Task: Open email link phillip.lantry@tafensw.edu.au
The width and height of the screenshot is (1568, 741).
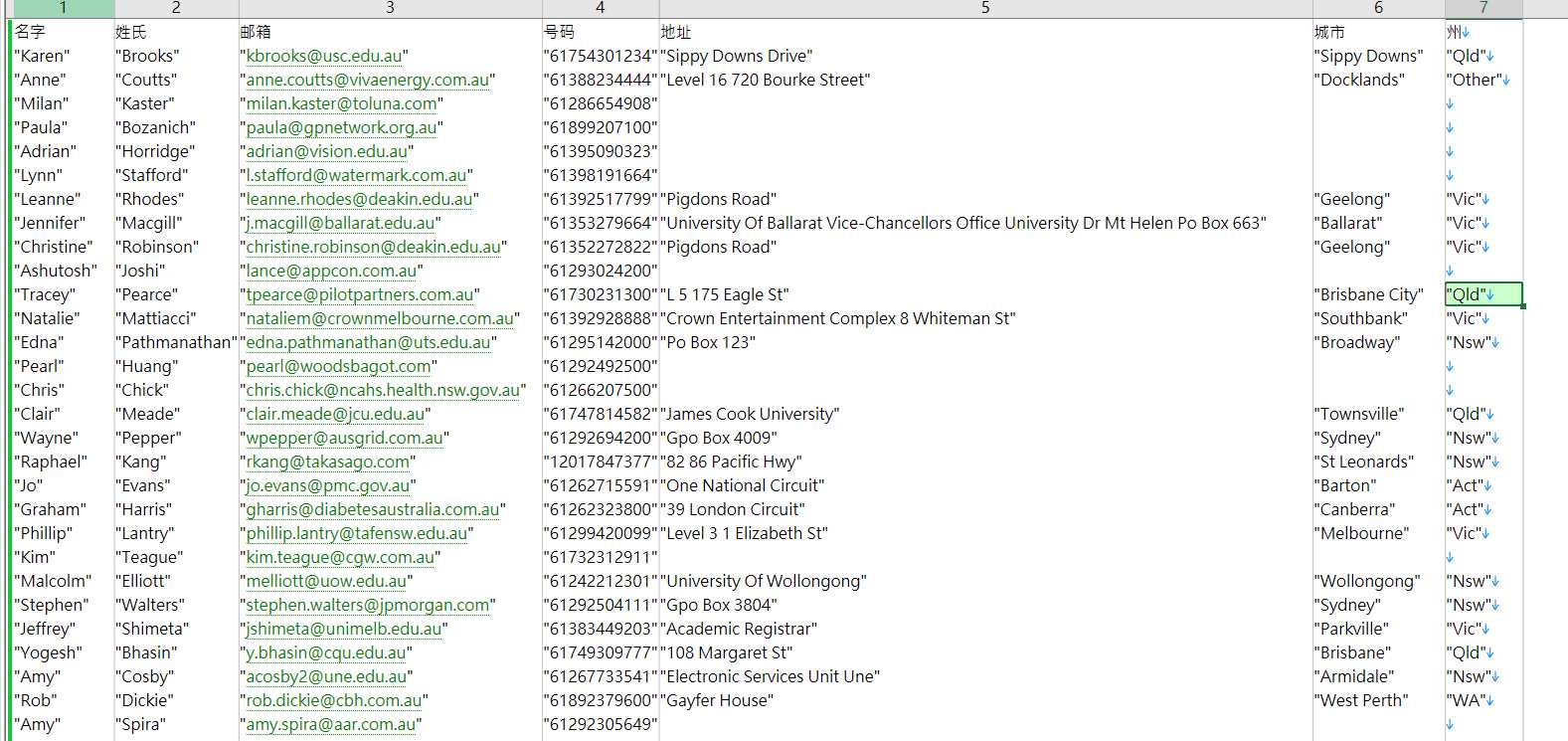Action: pos(356,533)
